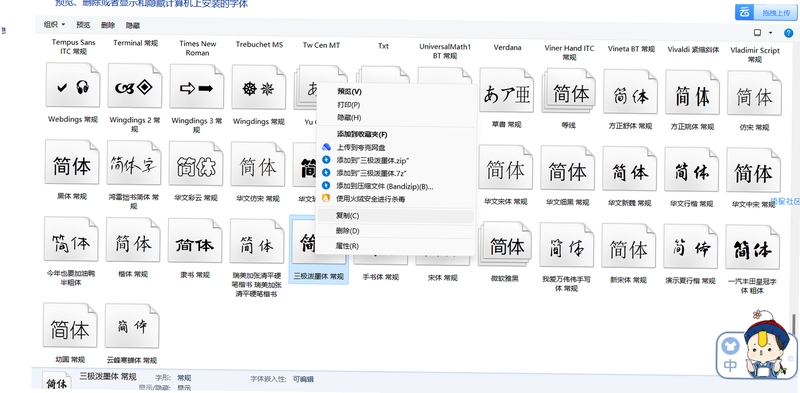Open the view options dropdown arrow
This screenshot has height=393, width=800.
tap(771, 33)
